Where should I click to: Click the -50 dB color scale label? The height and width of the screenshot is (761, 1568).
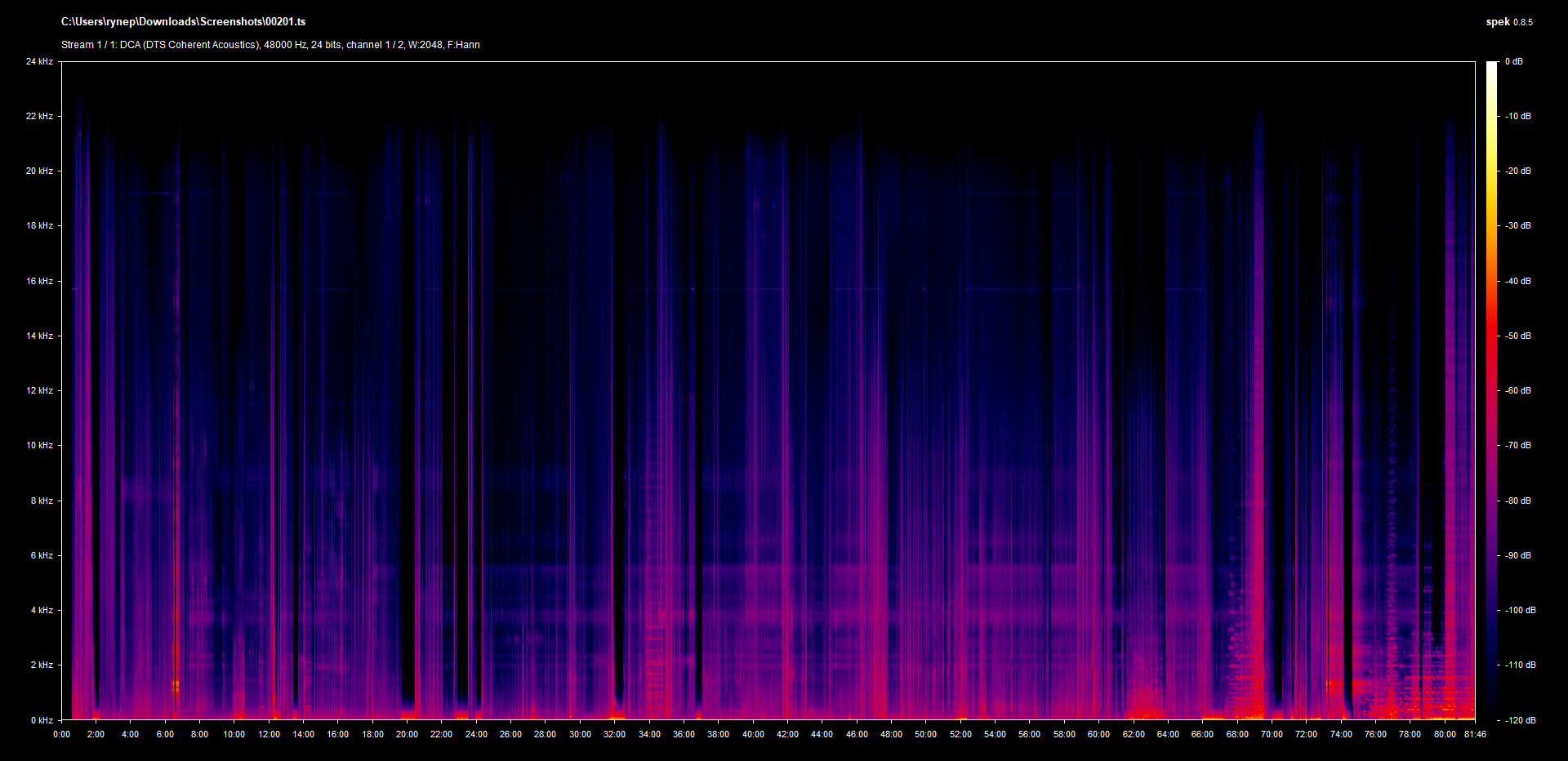point(1518,336)
